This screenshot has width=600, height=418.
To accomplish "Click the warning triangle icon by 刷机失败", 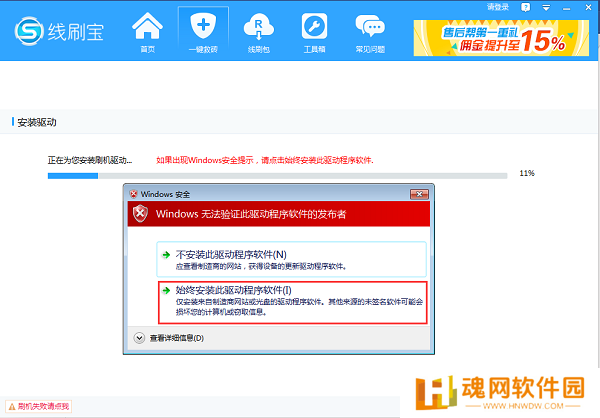I will [12, 407].
